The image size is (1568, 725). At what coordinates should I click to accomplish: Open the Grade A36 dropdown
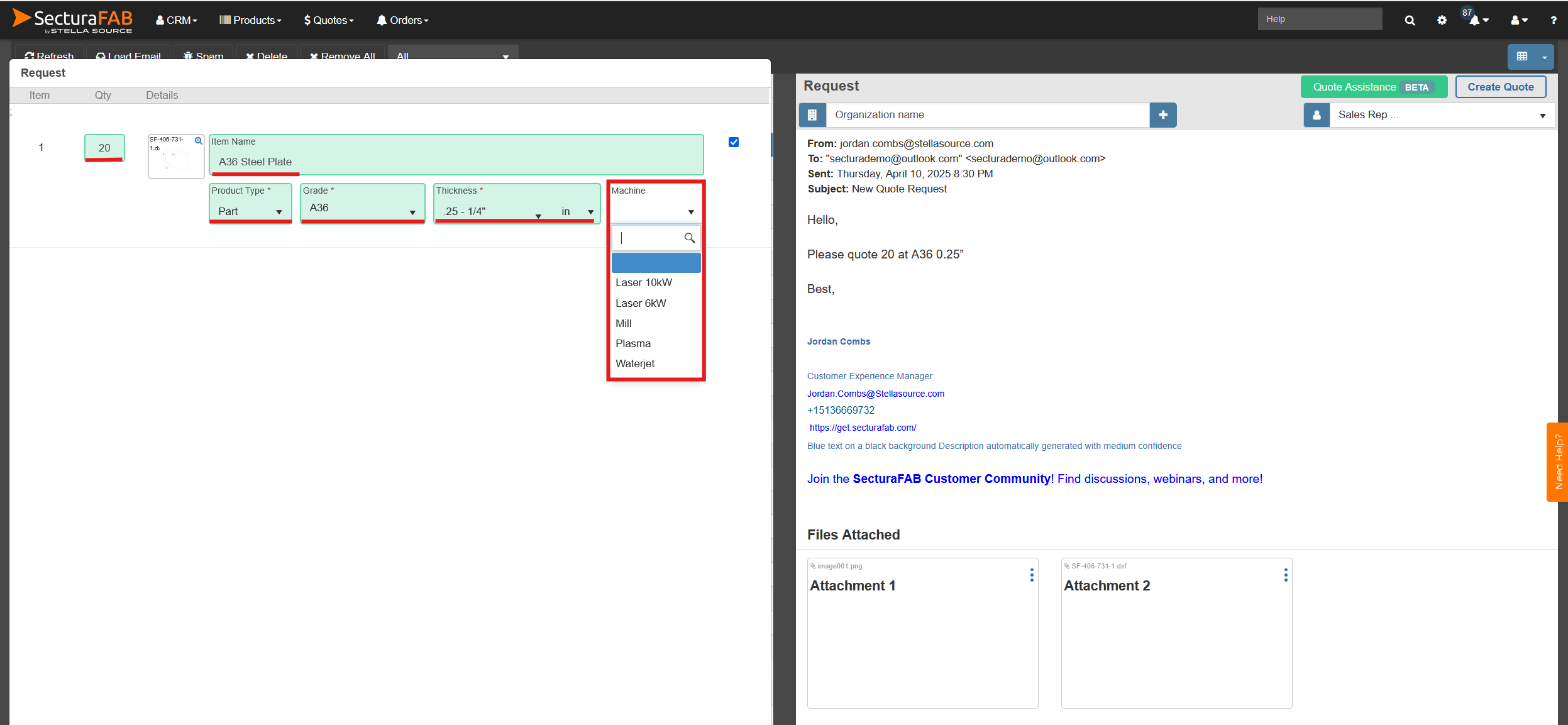(x=362, y=210)
